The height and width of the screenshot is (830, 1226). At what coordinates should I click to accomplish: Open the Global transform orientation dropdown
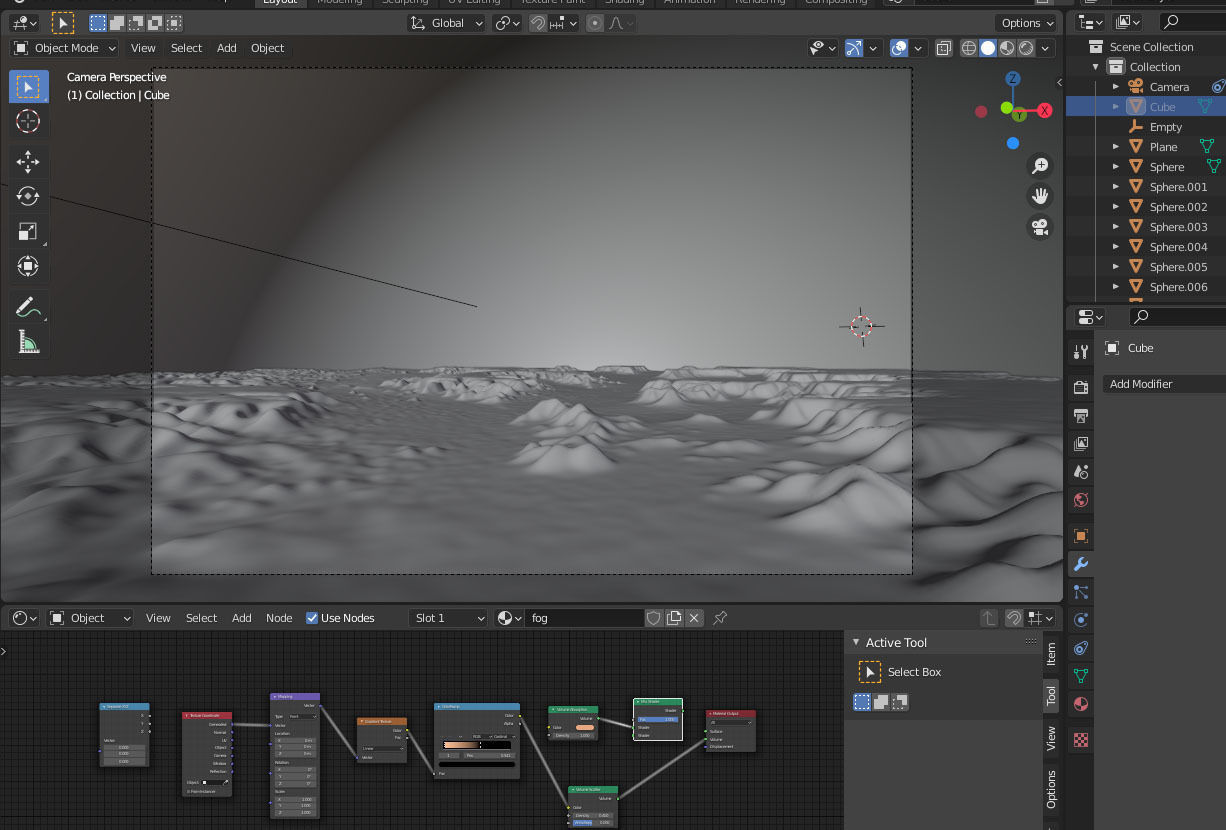coord(447,23)
